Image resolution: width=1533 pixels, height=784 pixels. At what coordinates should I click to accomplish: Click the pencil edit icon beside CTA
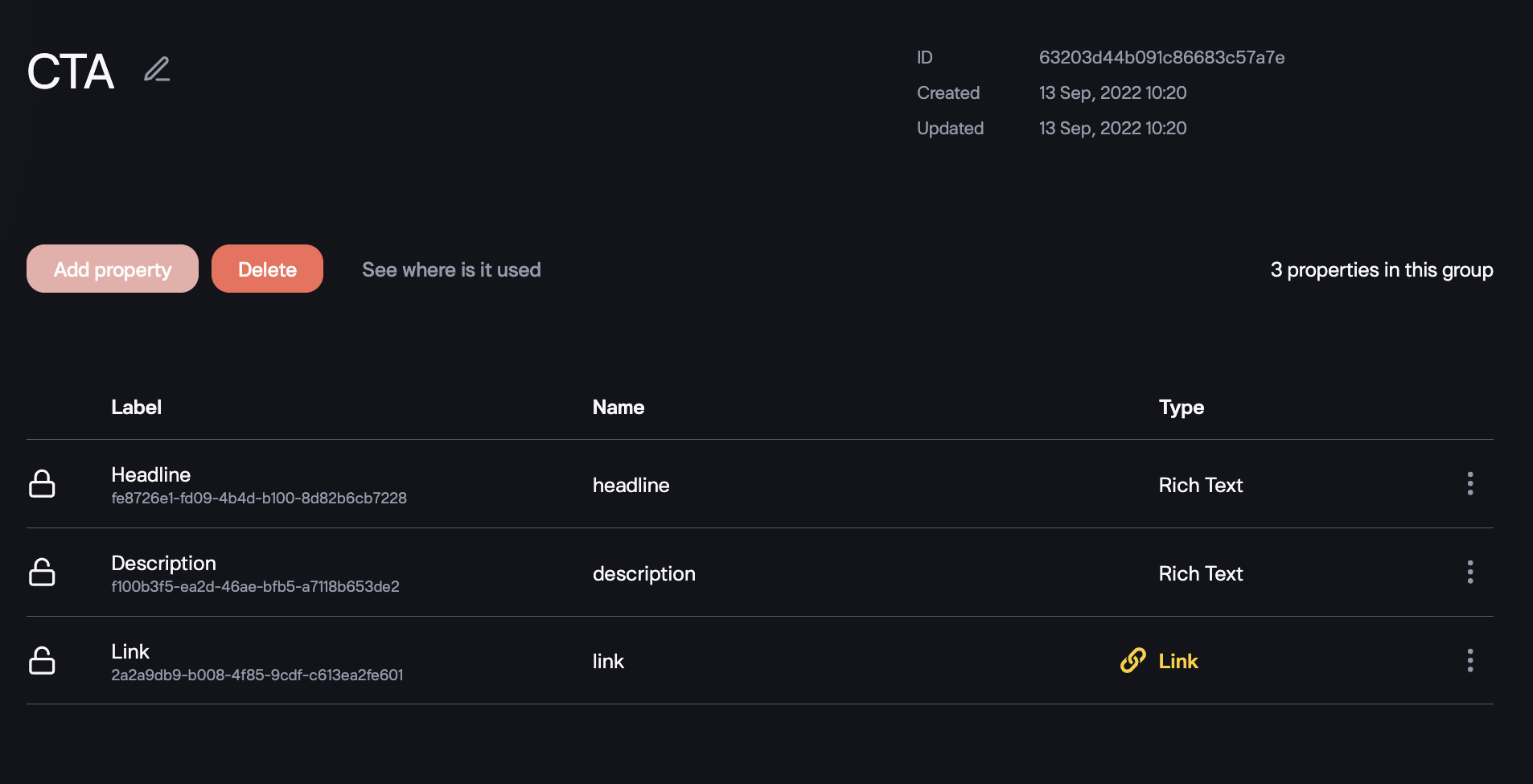pyautogui.click(x=157, y=69)
